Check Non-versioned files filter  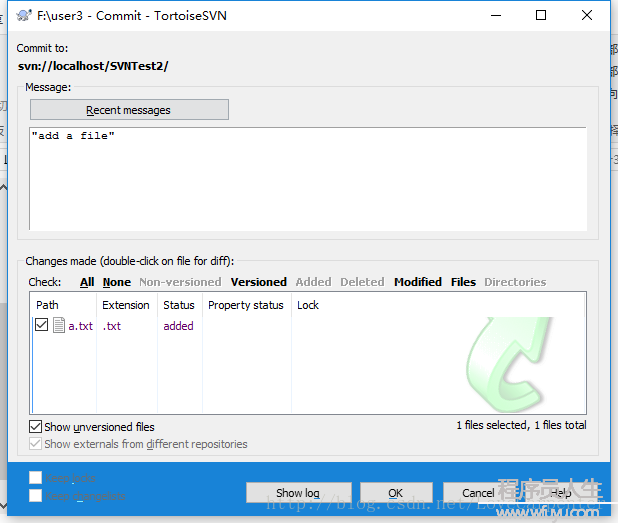click(180, 282)
